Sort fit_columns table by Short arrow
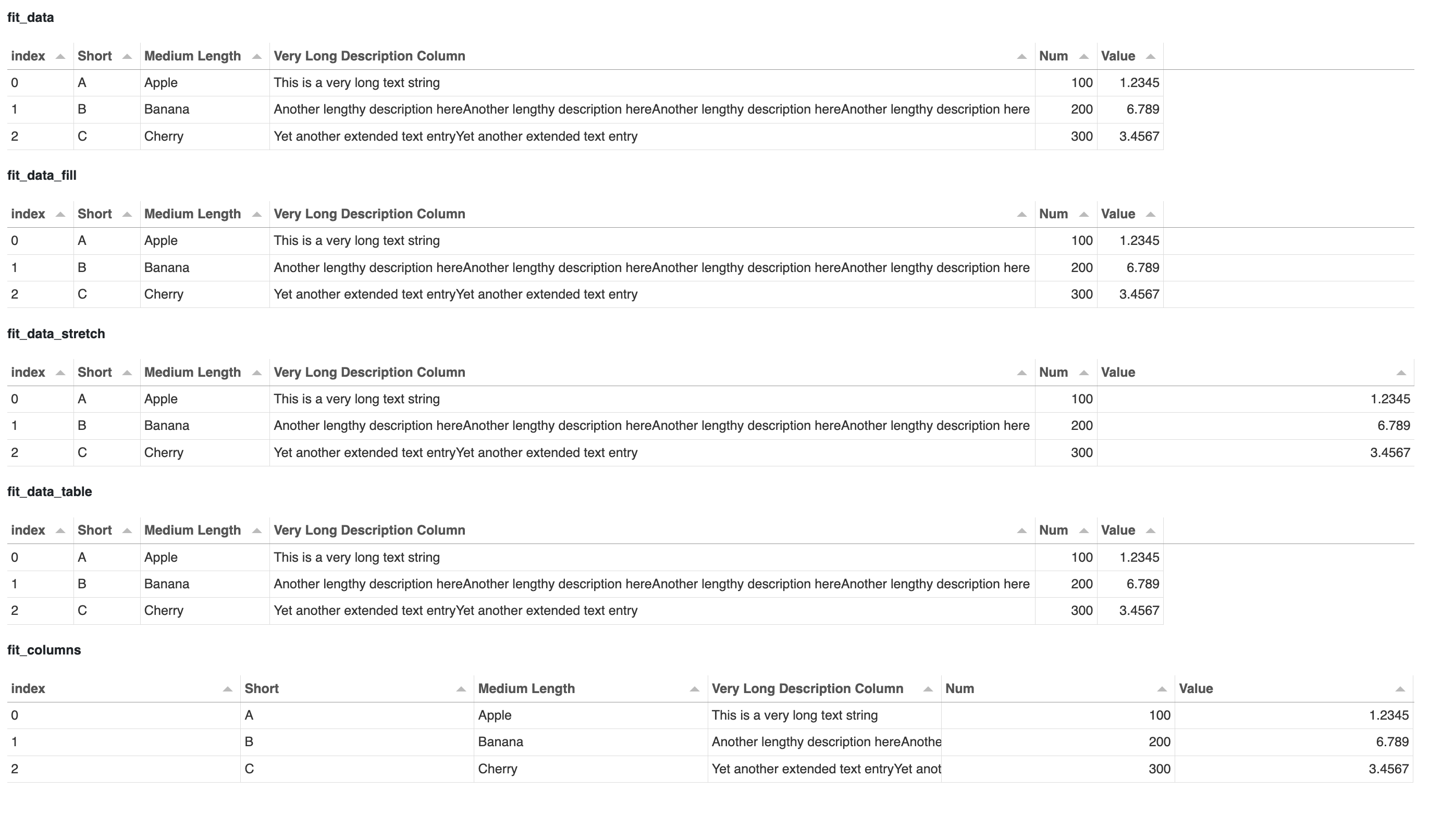This screenshot has width=1454, height=840. tap(461, 689)
